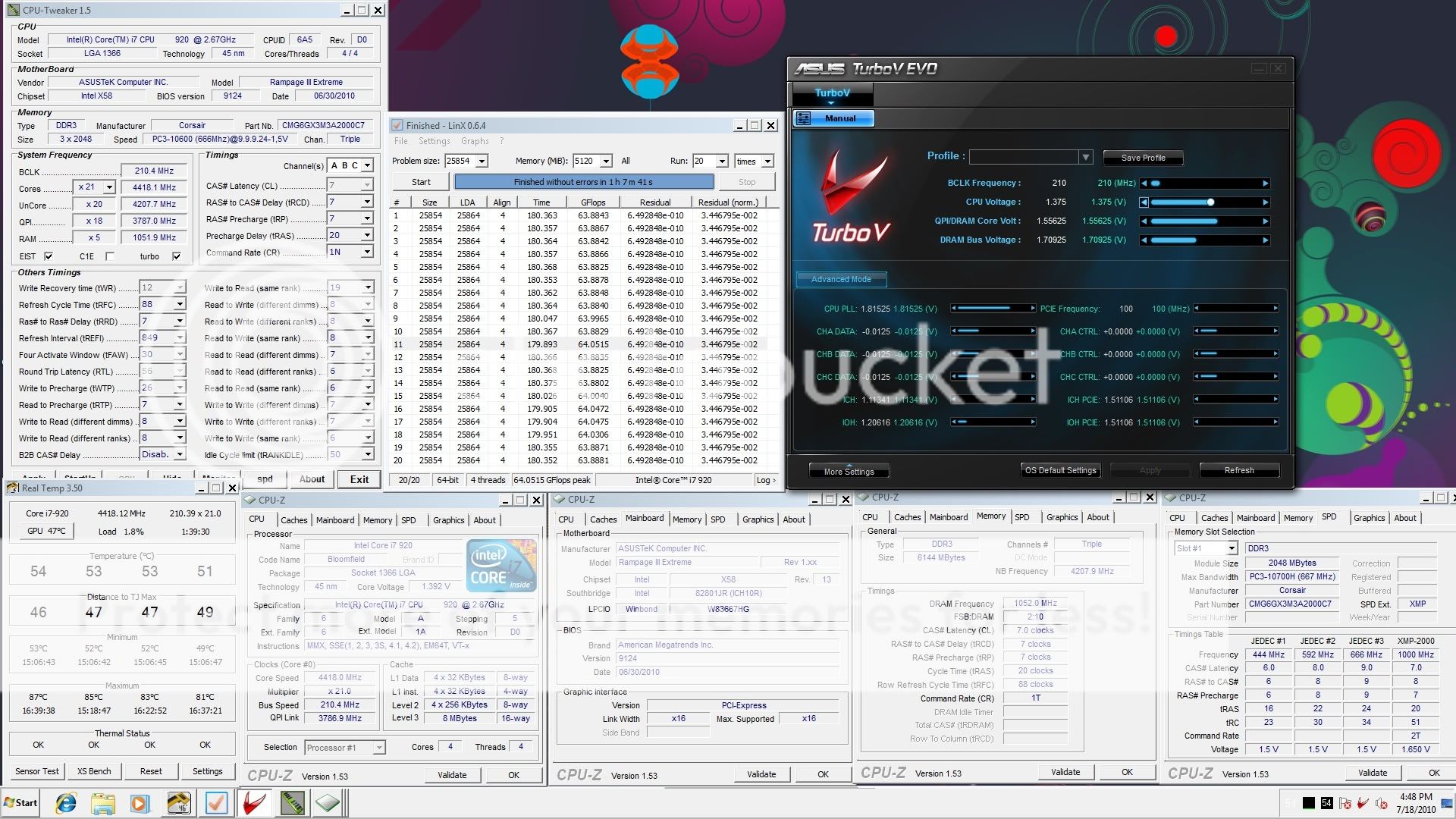Open Slot #1 dropdown in CPU-Z SPD
Screen dimensions: 1456x819
(1232, 548)
